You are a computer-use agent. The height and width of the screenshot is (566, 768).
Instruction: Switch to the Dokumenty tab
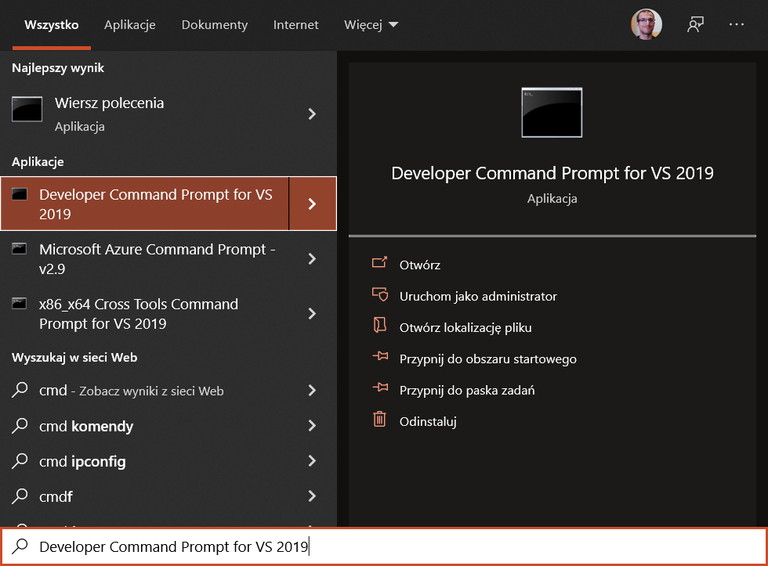point(214,25)
